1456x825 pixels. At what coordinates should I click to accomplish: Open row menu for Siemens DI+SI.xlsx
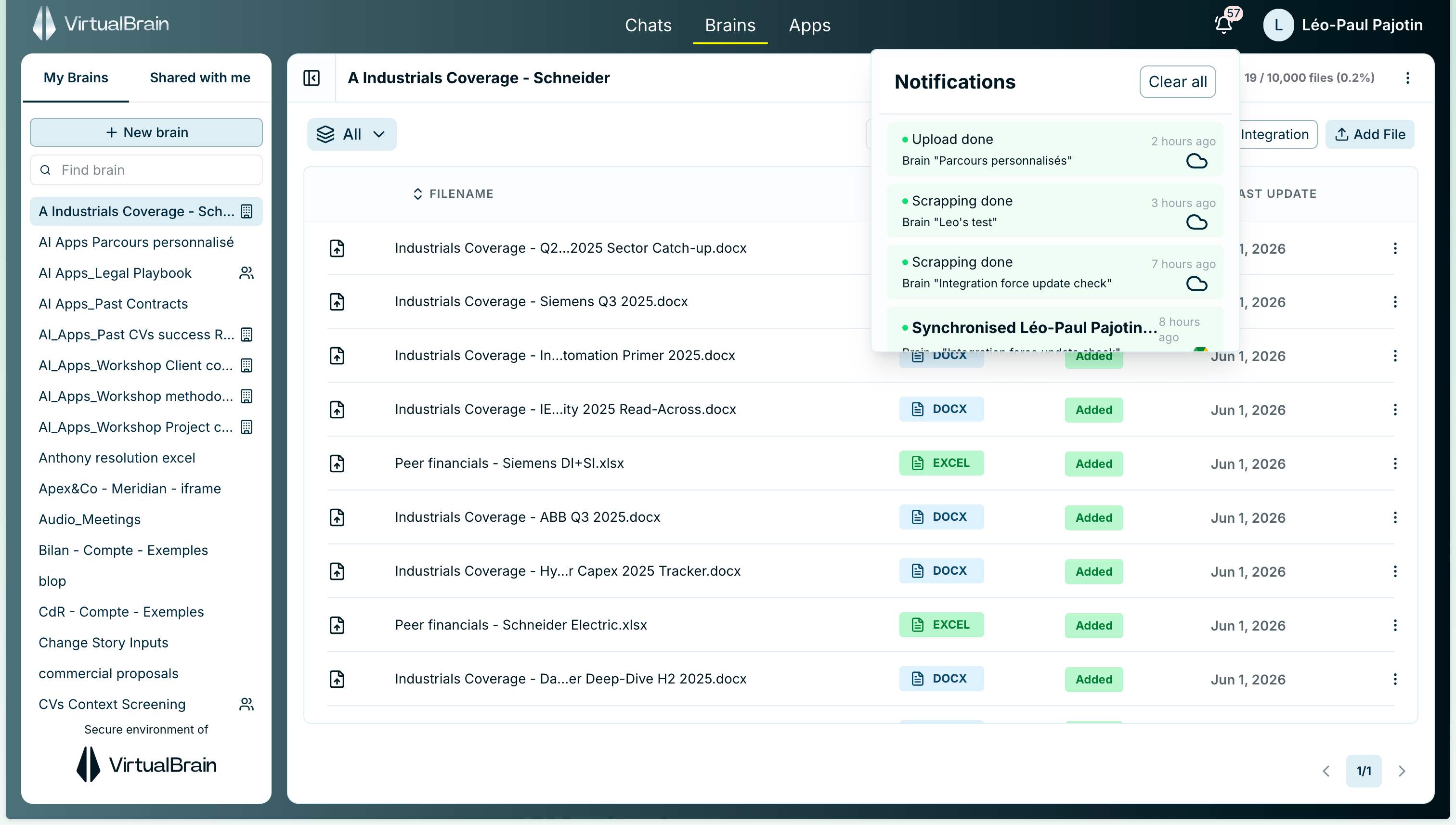pos(1395,464)
